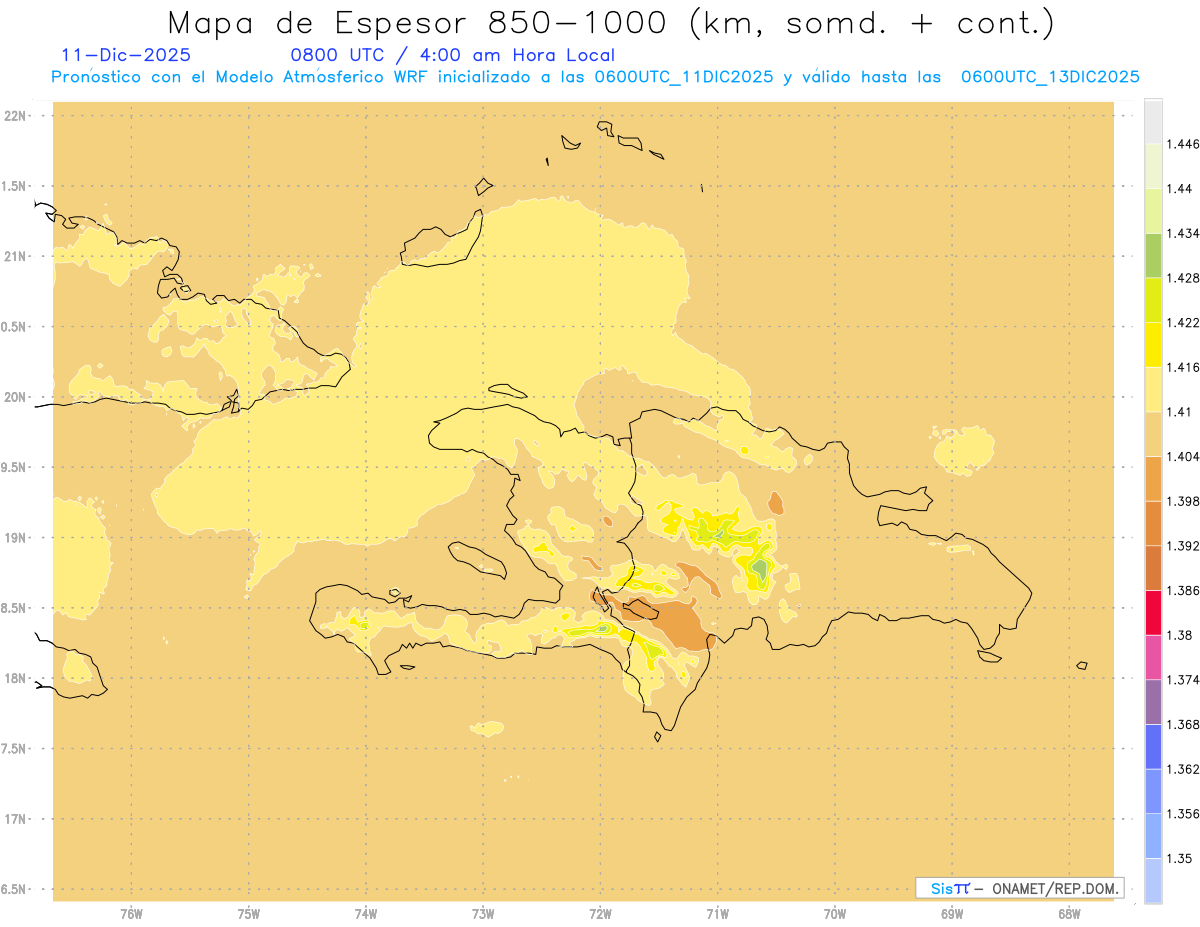Select the purple 1.368–1.374 legend swatch
This screenshot has width=1200, height=927.
(x=1153, y=702)
